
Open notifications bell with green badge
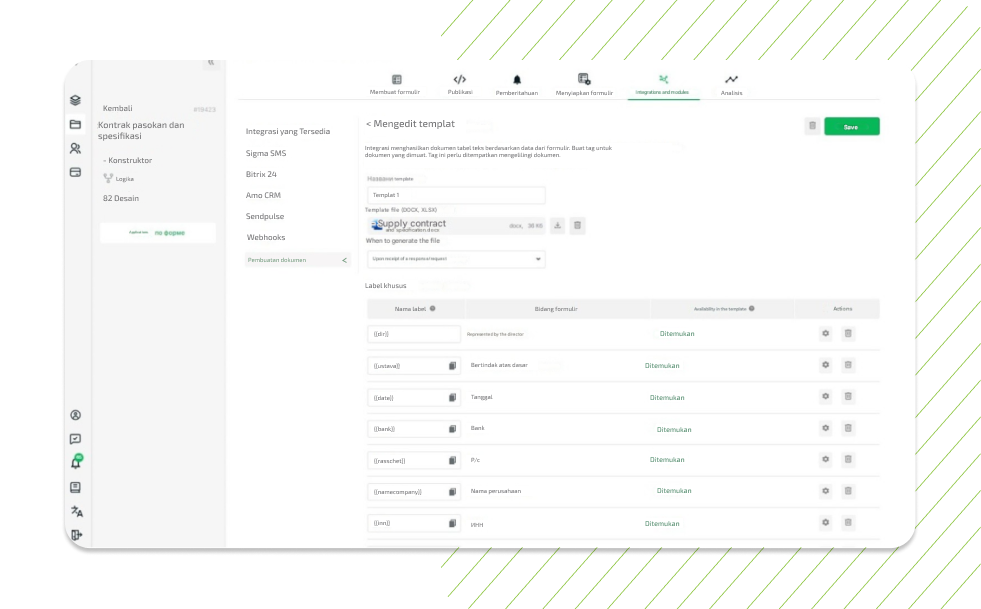76,462
